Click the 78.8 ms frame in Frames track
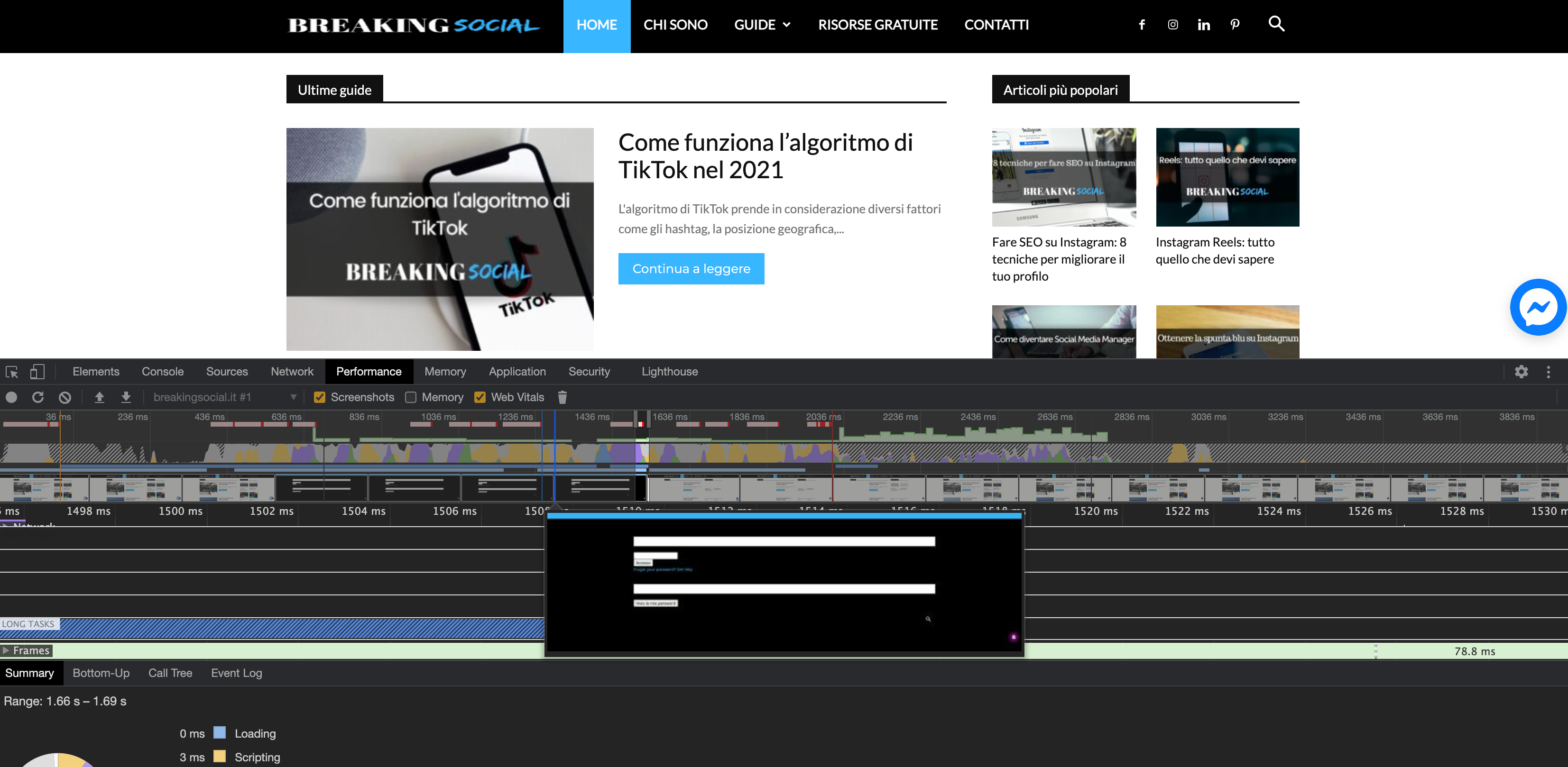 [x=1474, y=651]
